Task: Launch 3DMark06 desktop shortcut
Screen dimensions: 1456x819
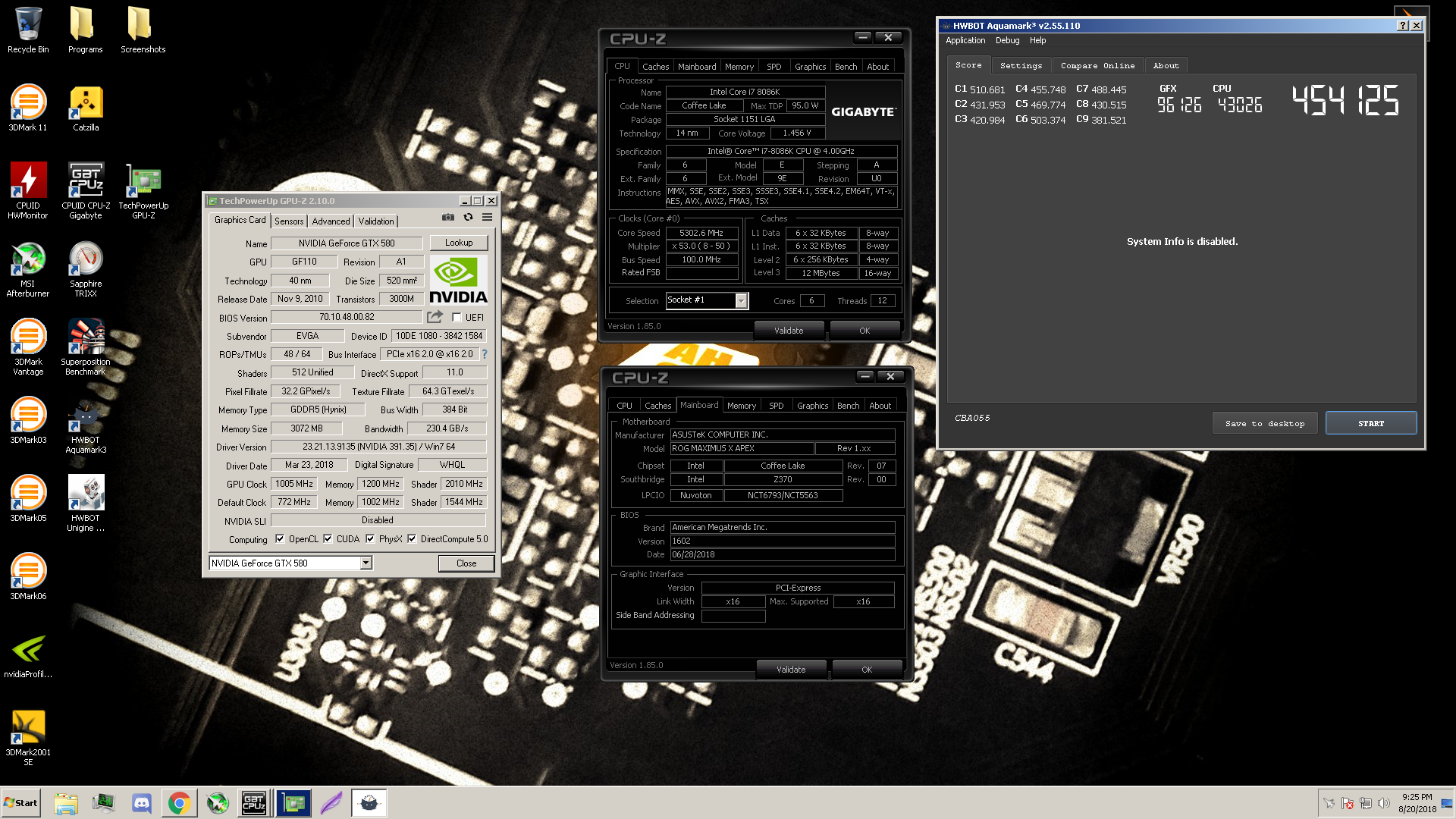Action: (28, 577)
